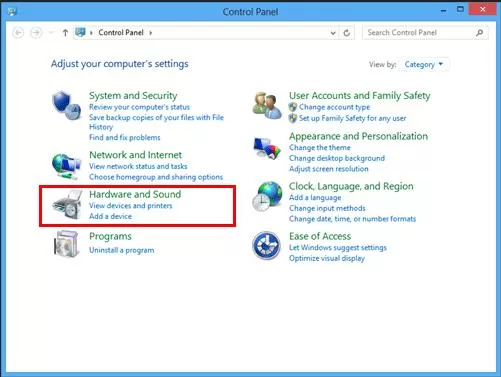Image resolution: width=501 pixels, height=377 pixels.
Task: Click Optimize visual display
Action: 327,258
